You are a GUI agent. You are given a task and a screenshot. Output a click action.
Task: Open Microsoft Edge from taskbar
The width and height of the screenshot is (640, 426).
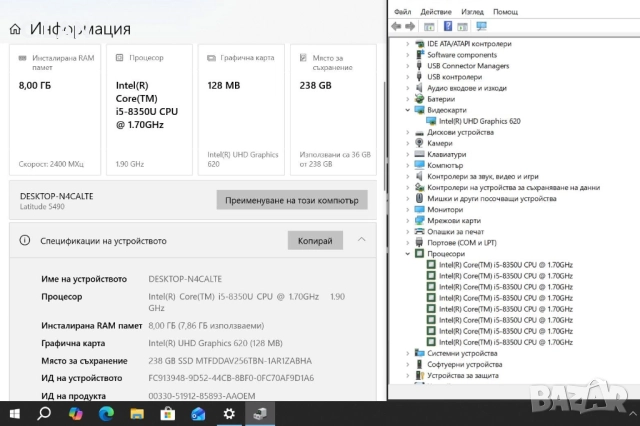click(106, 414)
